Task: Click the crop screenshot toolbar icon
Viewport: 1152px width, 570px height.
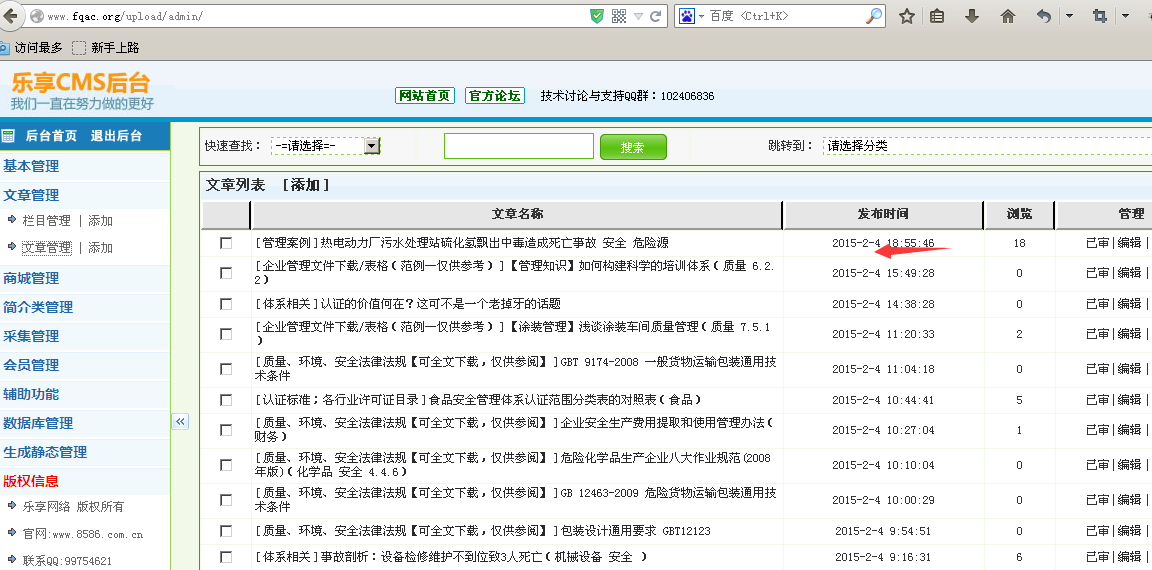Action: (1100, 16)
